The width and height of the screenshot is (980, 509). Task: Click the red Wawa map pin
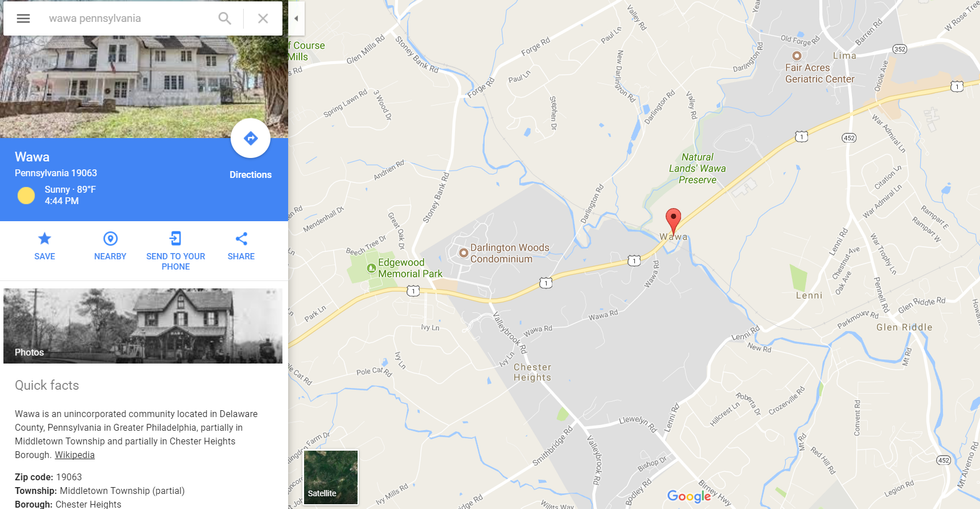673,221
